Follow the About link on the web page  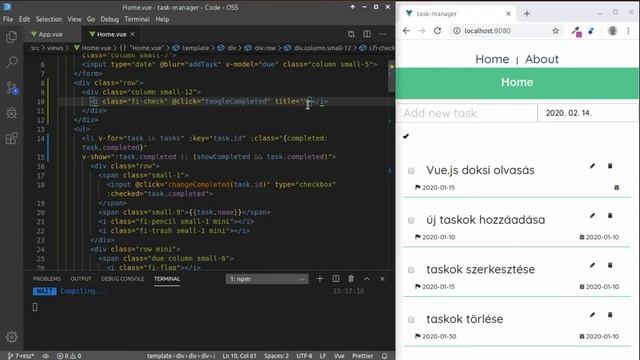click(x=542, y=59)
